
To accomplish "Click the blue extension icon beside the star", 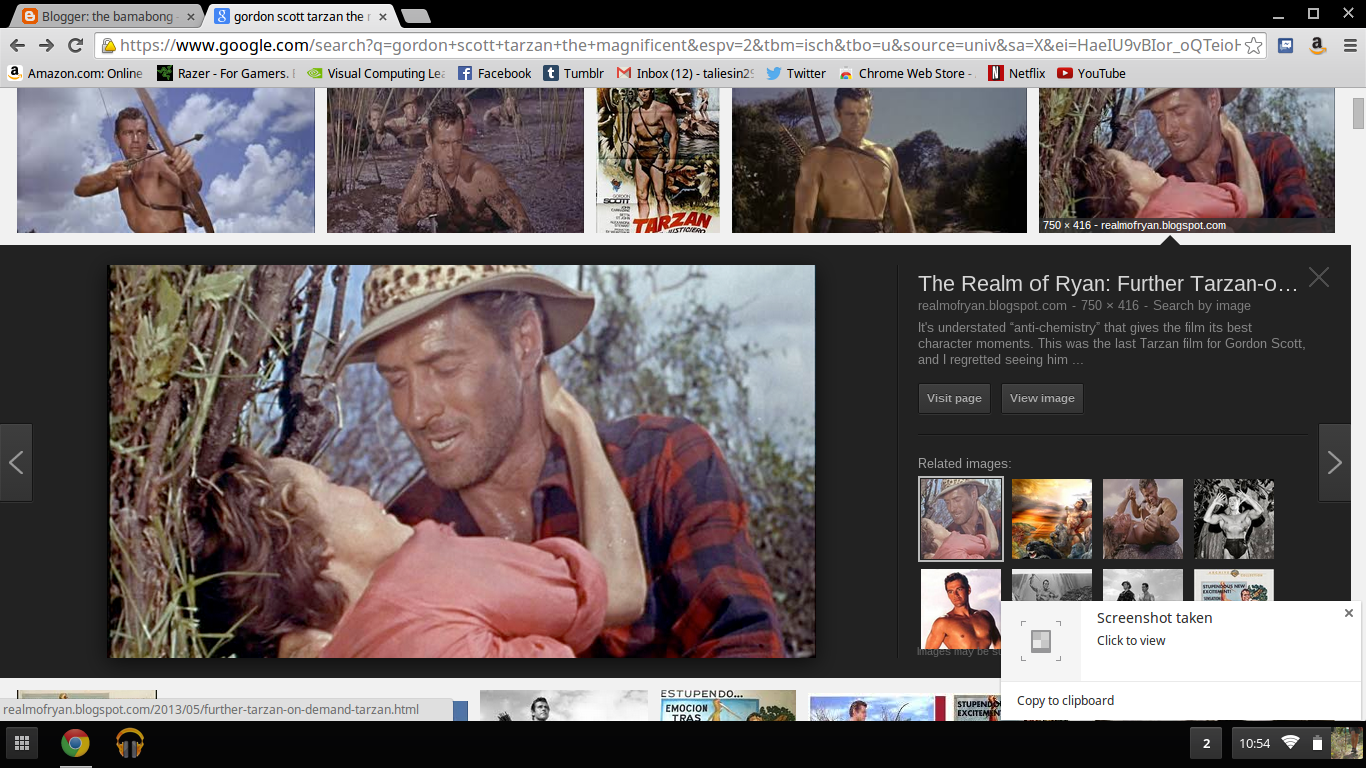I will click(1286, 45).
